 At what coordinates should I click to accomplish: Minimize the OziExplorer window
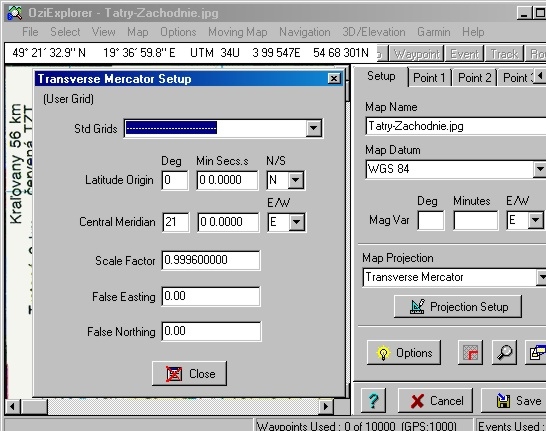tap(524, 13)
